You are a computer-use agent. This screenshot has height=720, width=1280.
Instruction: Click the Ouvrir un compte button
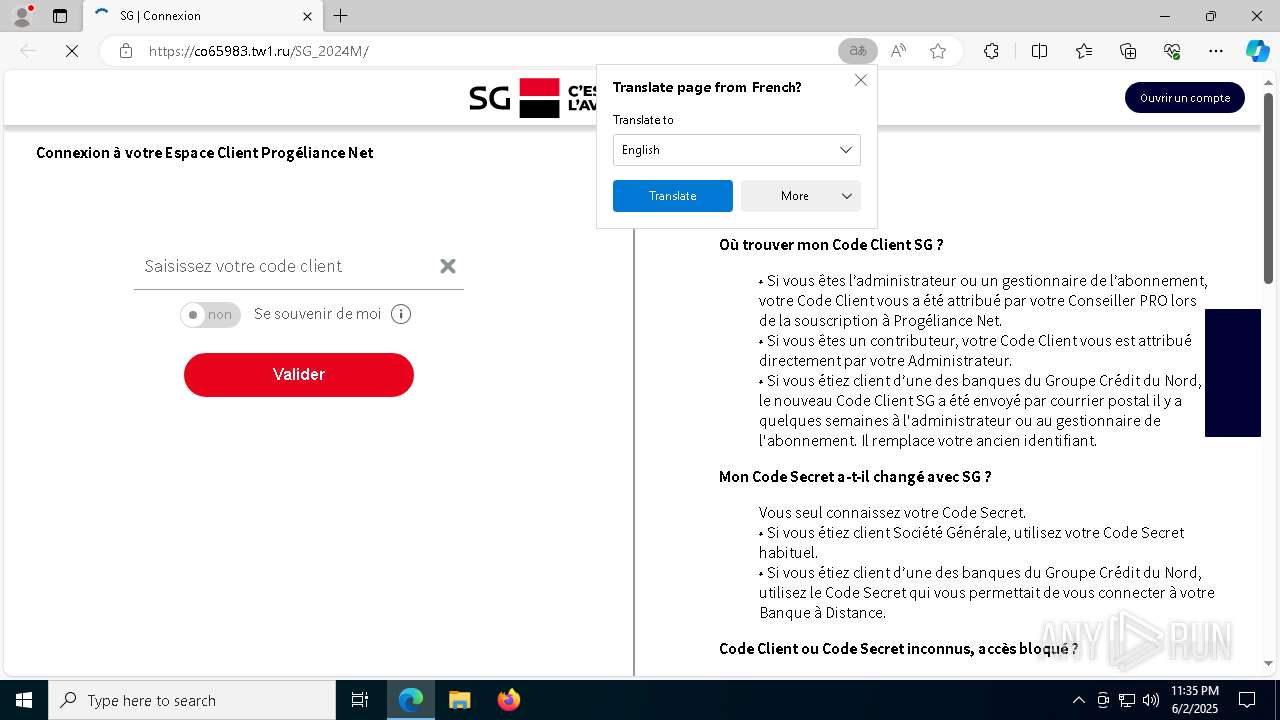click(1184, 98)
